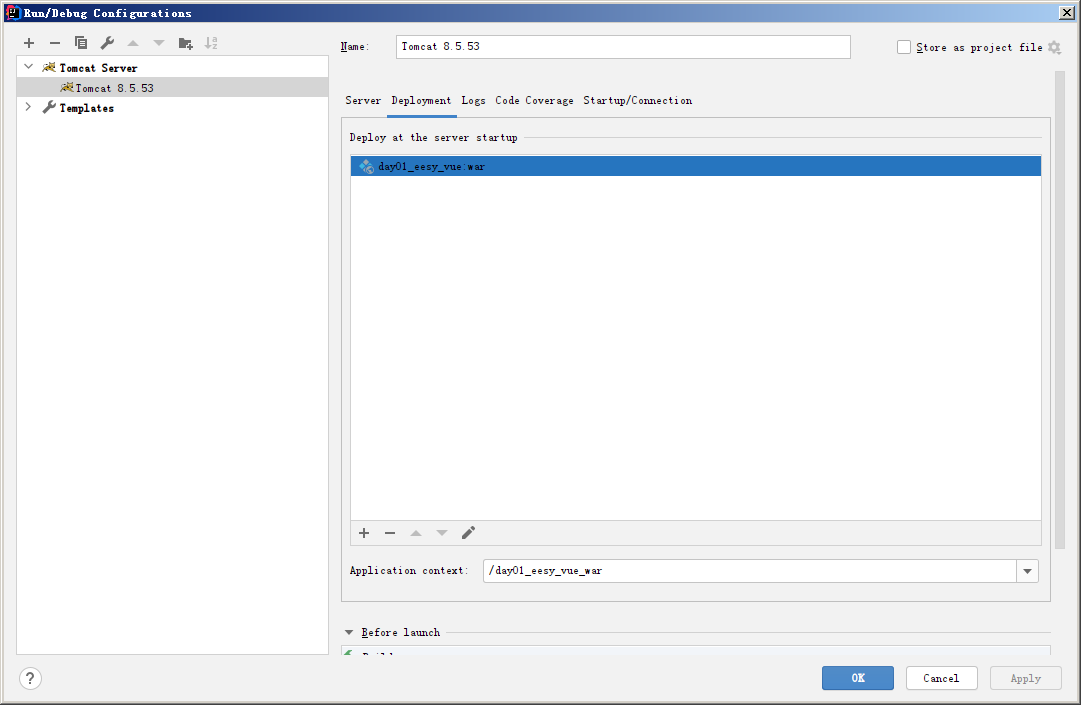Open the Startup/Connection tab

[638, 101]
